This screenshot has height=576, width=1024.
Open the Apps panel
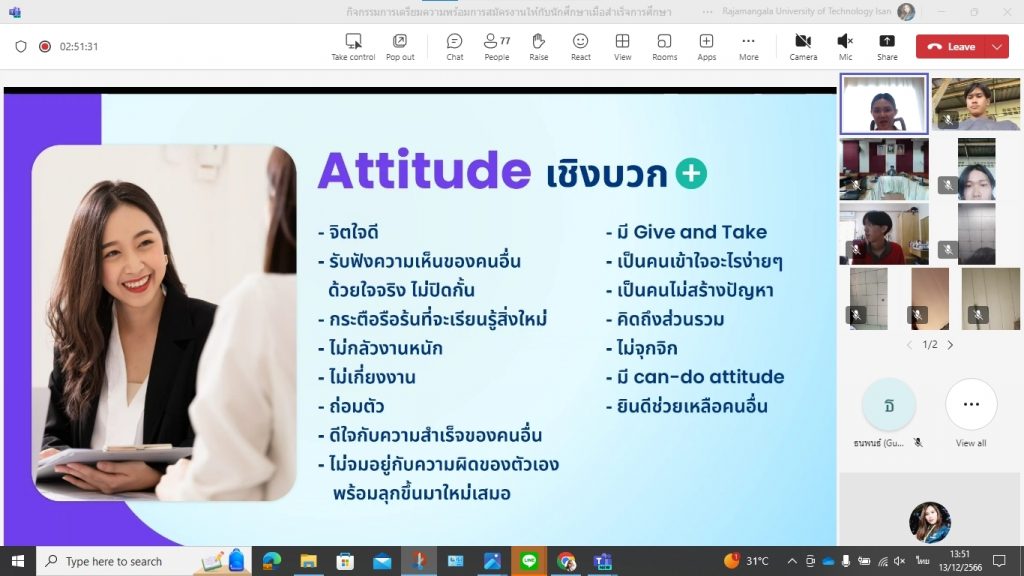pyautogui.click(x=706, y=46)
